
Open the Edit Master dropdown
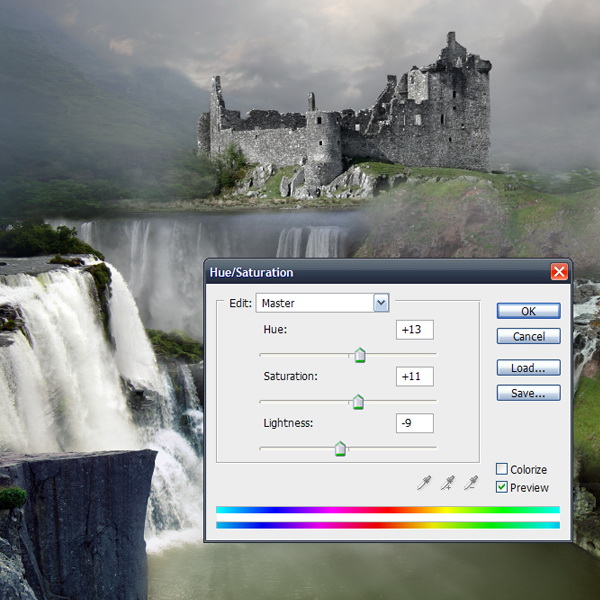click(380, 302)
